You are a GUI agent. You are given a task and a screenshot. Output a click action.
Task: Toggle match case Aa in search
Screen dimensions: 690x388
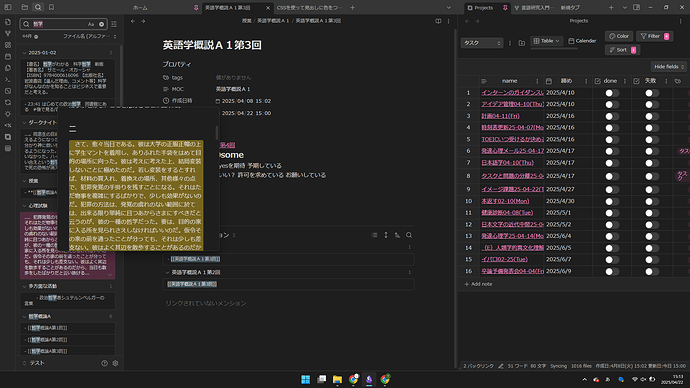pyautogui.click(x=91, y=24)
